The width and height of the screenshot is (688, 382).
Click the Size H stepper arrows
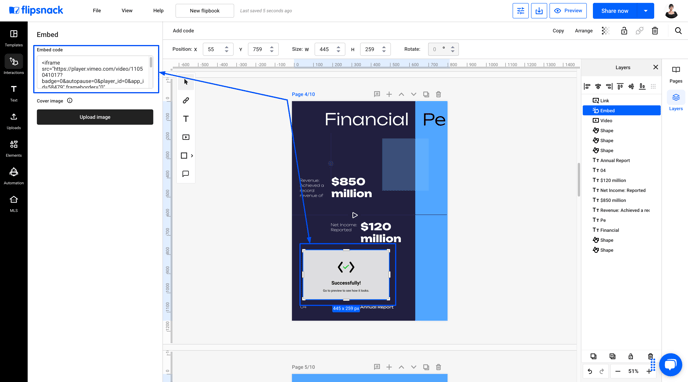(384, 49)
